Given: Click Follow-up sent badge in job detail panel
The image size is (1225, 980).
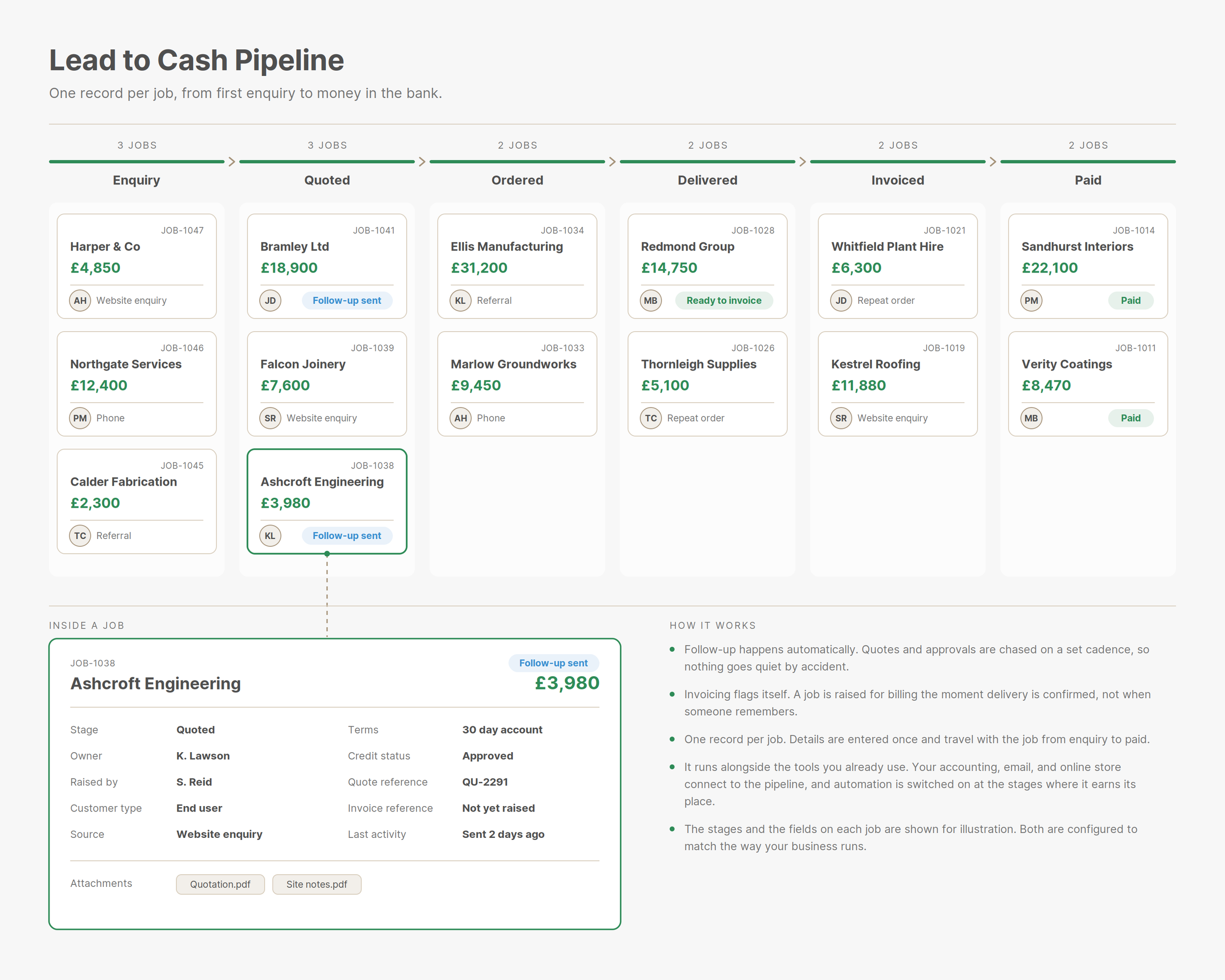Looking at the screenshot, I should coord(553,663).
